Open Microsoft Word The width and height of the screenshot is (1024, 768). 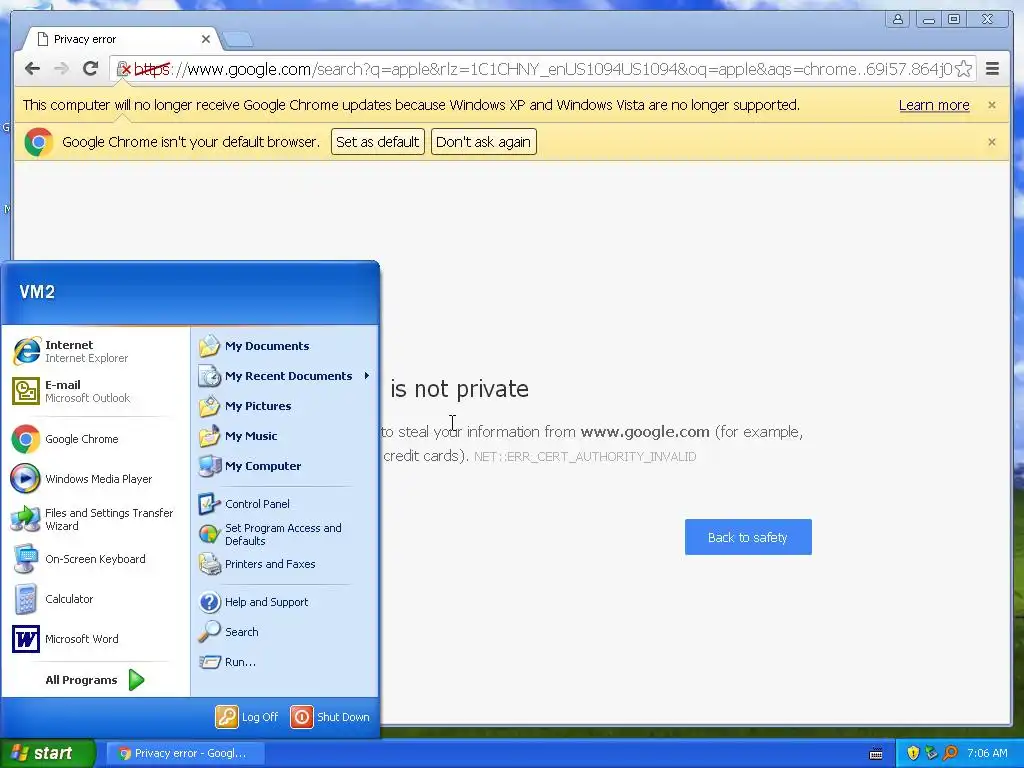coord(95,639)
